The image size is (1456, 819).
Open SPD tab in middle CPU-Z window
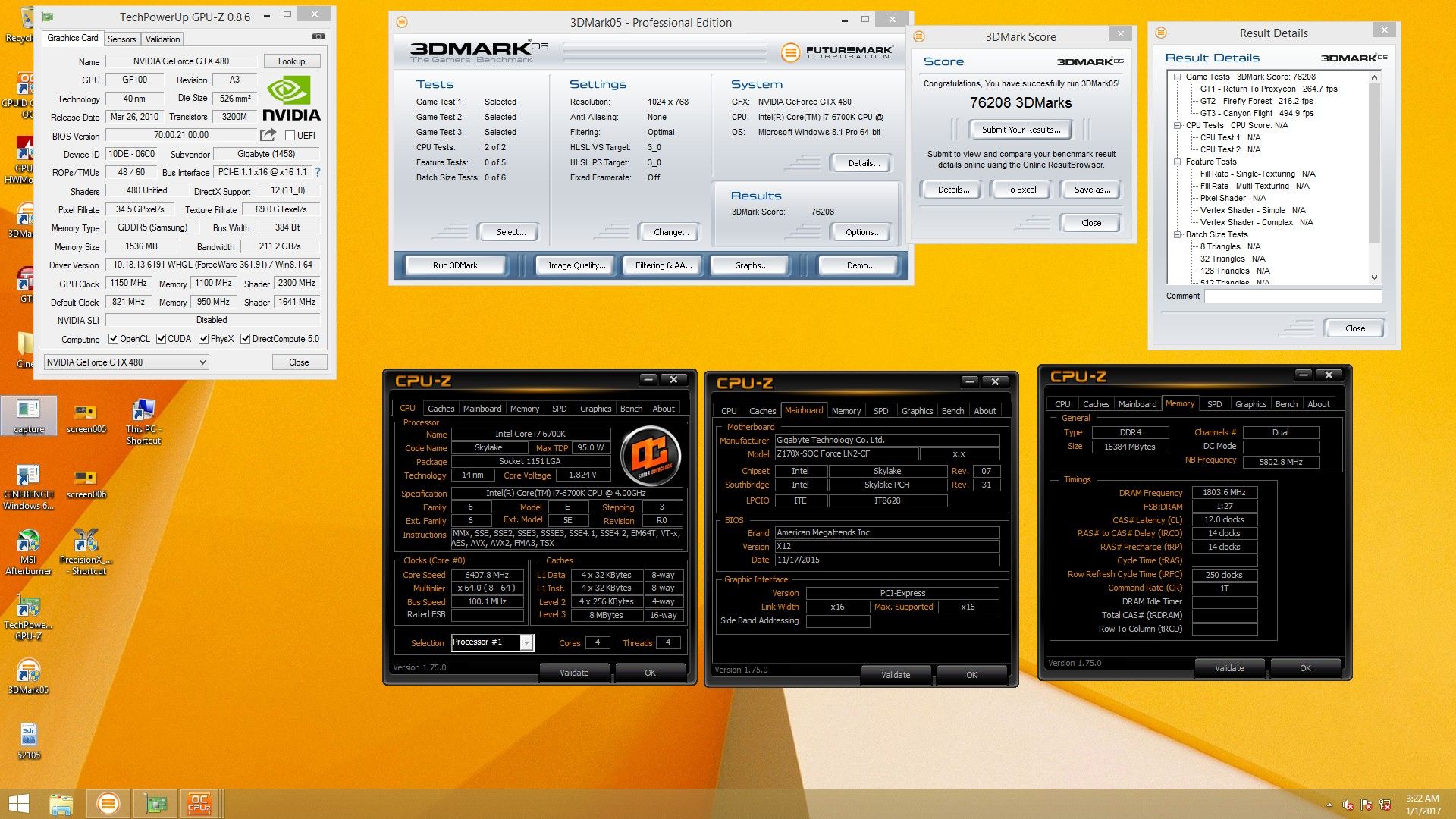[880, 411]
